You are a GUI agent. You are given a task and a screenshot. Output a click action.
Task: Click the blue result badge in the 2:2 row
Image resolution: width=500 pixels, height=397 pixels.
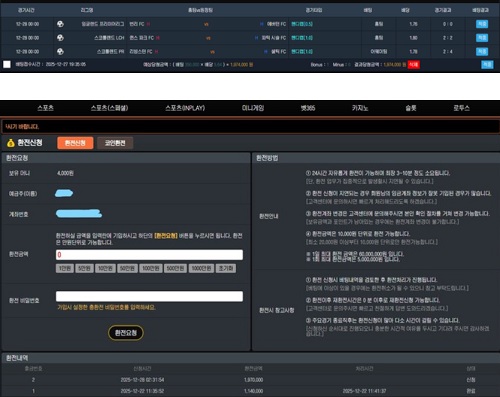[482, 38]
